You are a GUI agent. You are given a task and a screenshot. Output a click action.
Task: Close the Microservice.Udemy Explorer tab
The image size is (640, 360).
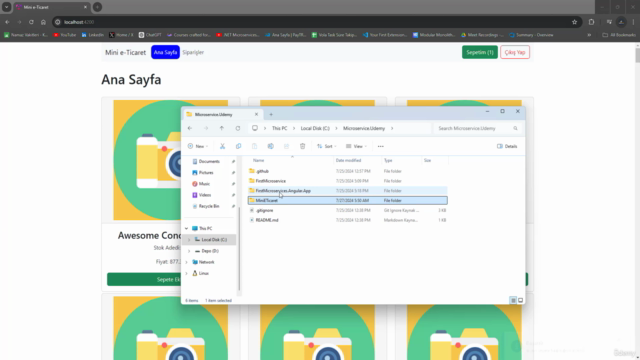[256, 114]
